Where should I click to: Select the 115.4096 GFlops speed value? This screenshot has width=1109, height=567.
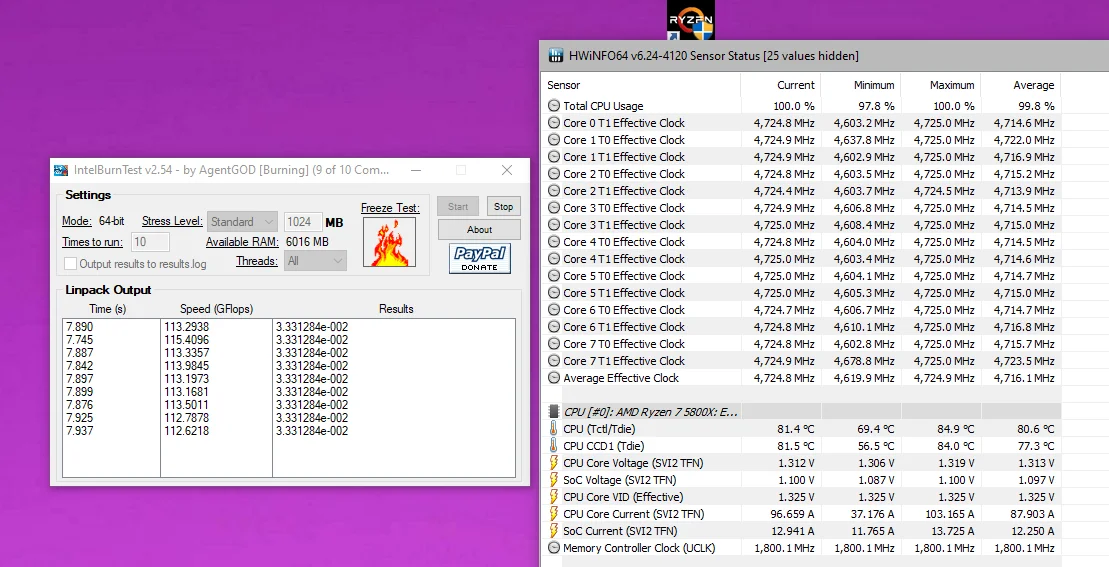187,340
